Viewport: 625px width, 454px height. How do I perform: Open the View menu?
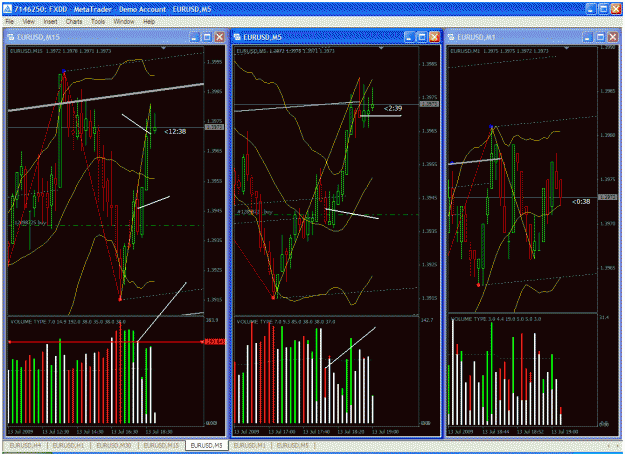pyautogui.click(x=28, y=22)
